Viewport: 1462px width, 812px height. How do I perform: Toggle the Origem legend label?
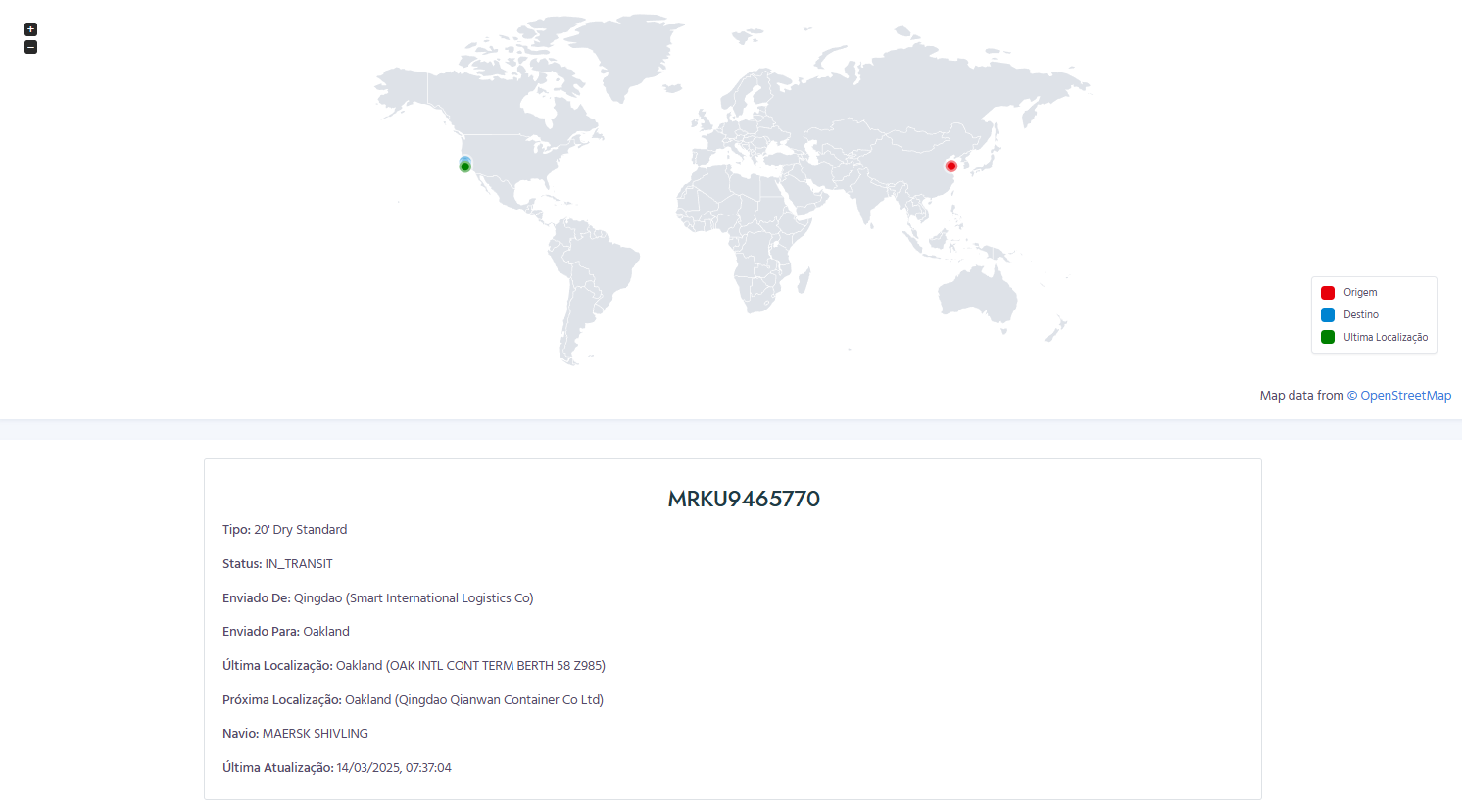click(x=1360, y=293)
